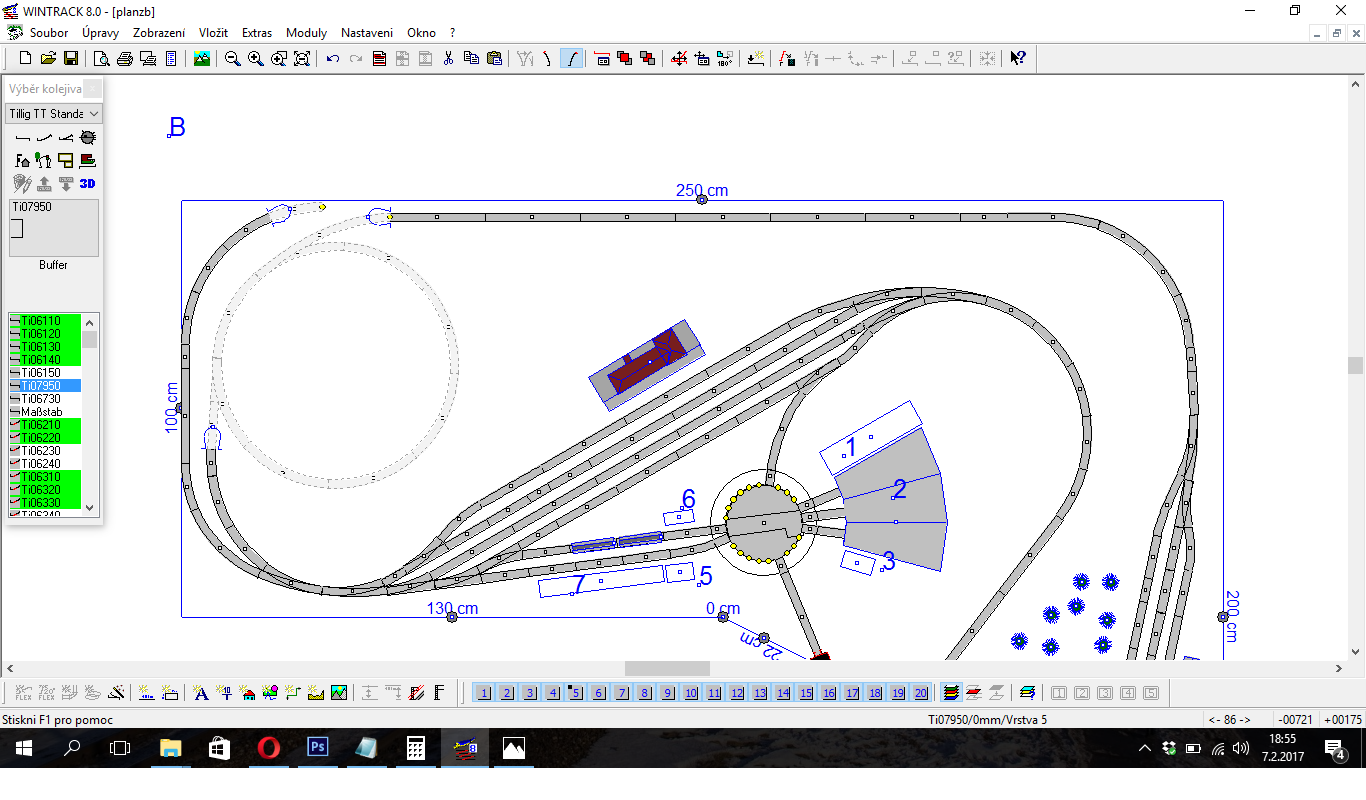Toggle layer 12 button

click(x=737, y=693)
